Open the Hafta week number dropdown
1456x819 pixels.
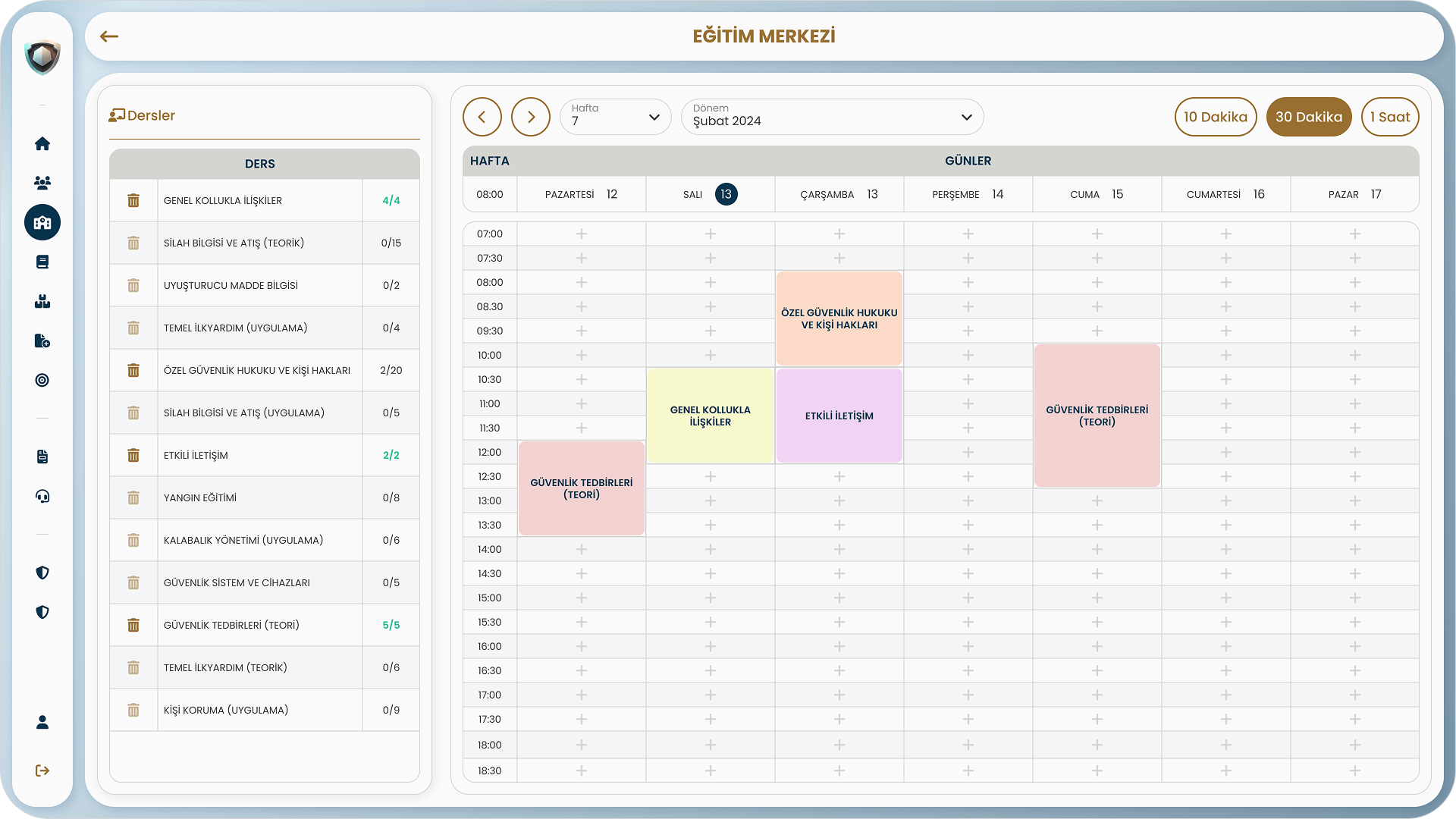pos(615,117)
